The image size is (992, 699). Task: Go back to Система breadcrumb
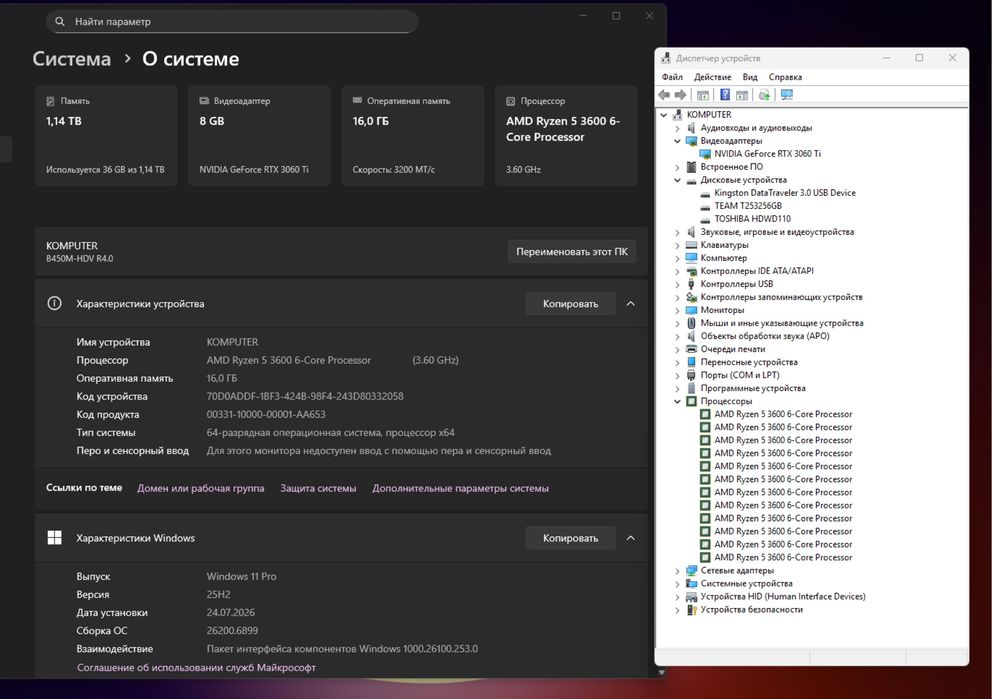click(x=71, y=59)
